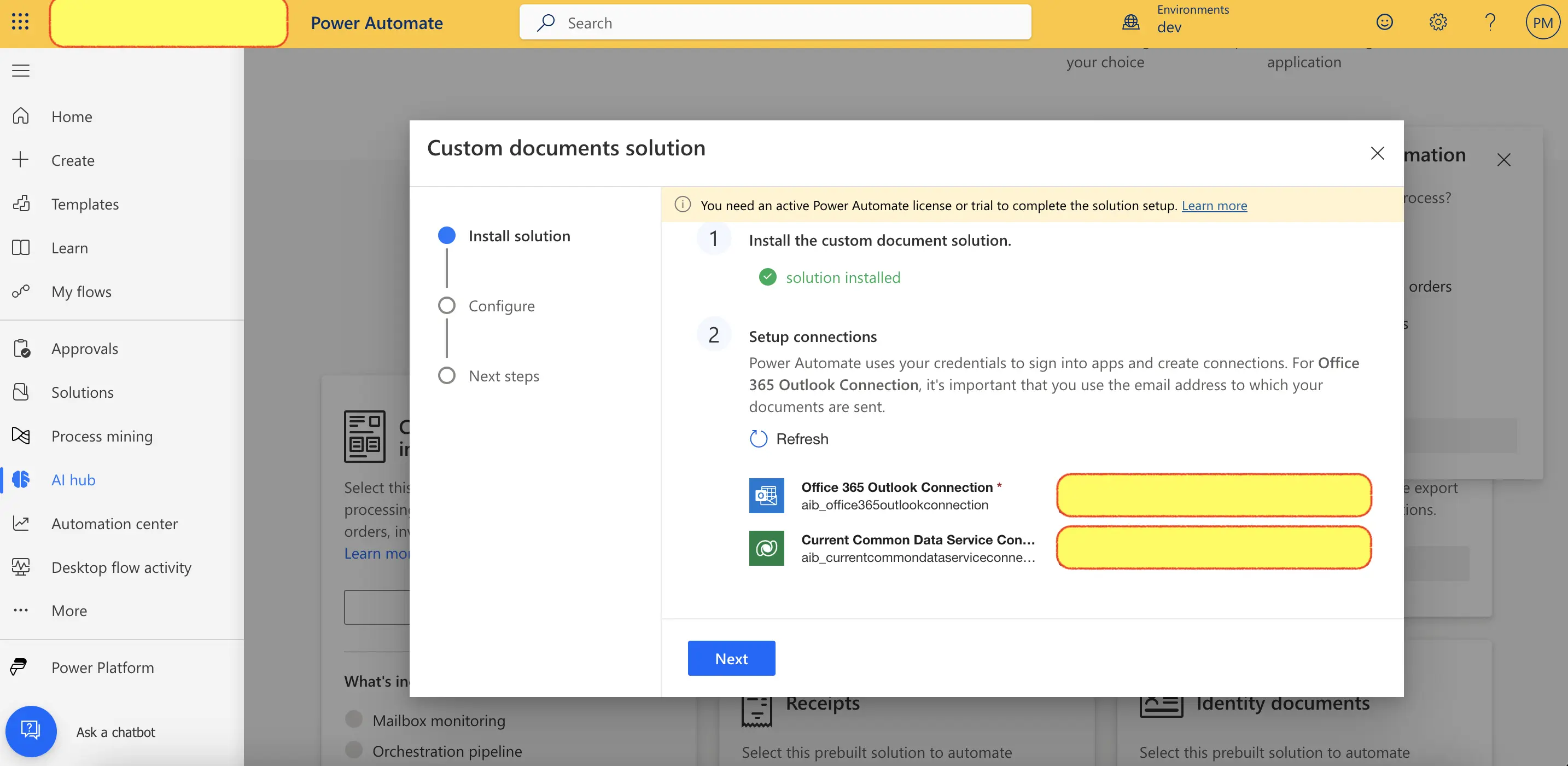Expand the Office 365 Outlook Connection field
The image size is (1568, 766).
pos(1212,495)
